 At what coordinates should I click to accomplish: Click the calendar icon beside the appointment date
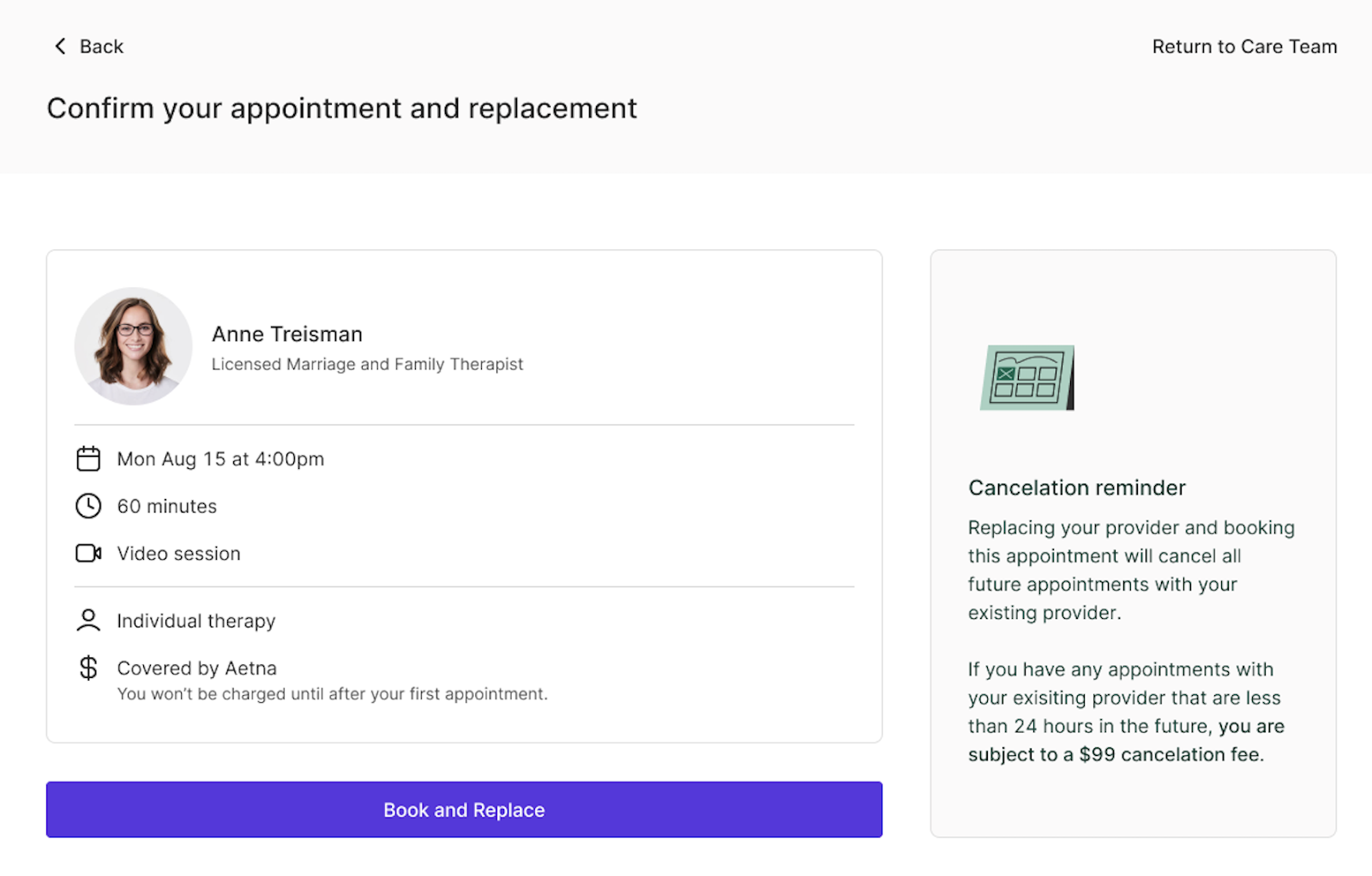pos(88,459)
